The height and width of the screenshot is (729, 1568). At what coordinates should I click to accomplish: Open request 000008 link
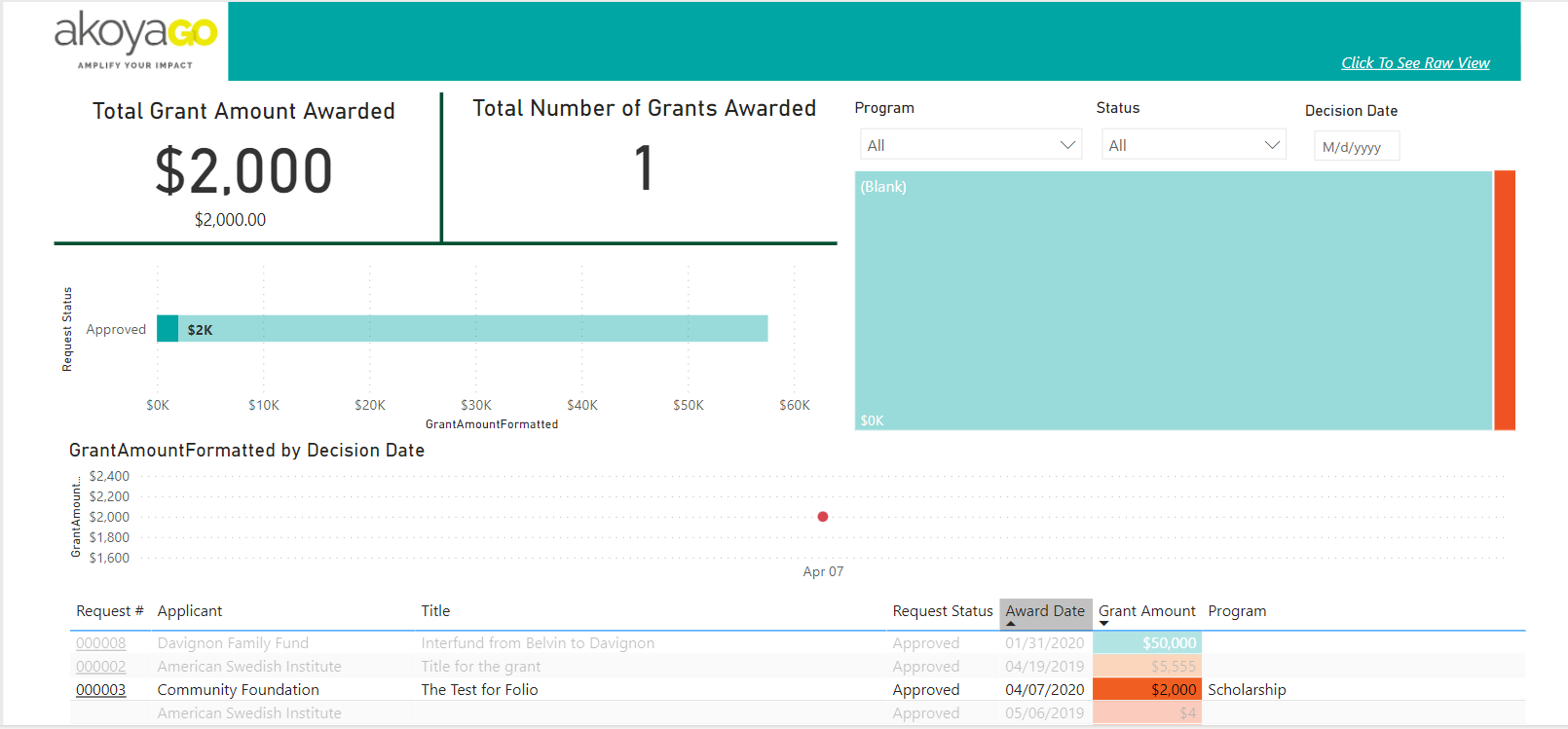101,643
